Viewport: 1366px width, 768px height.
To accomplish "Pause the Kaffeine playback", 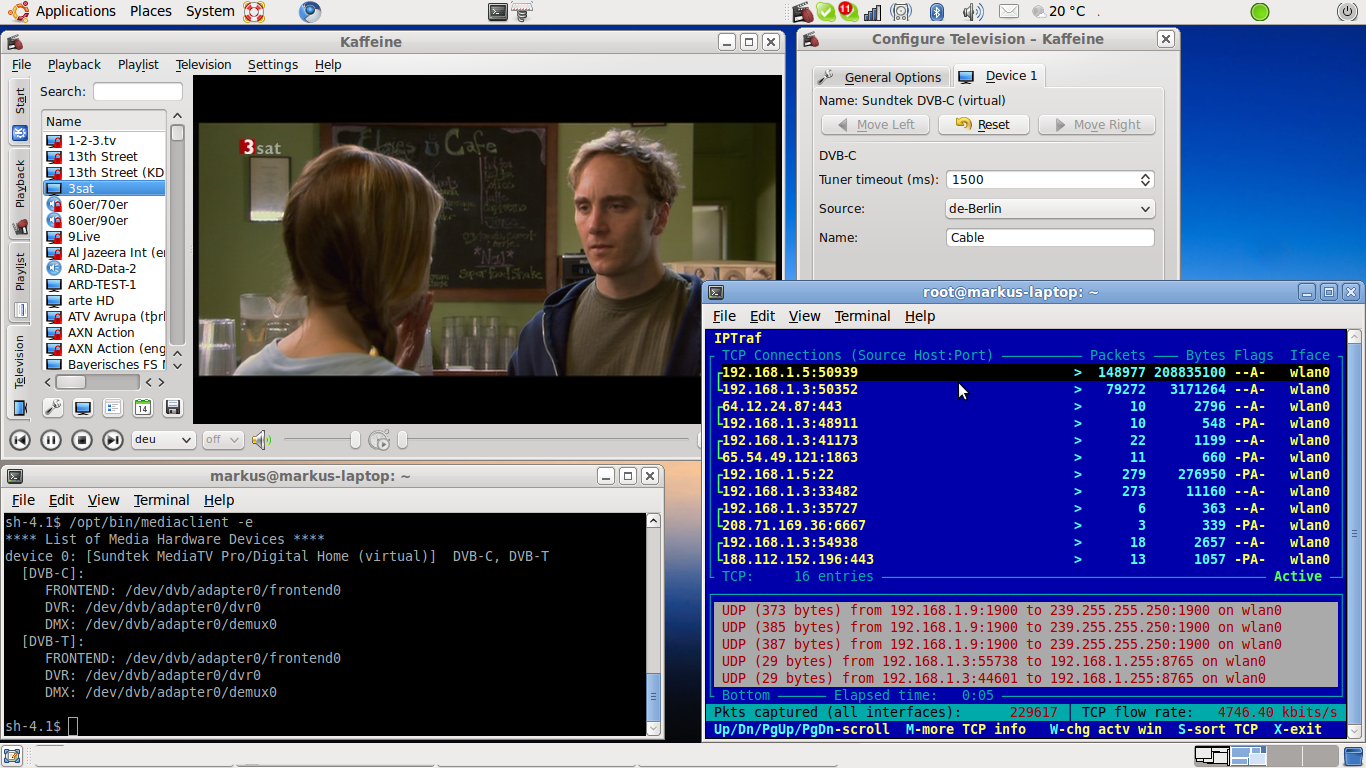I will (x=51, y=440).
